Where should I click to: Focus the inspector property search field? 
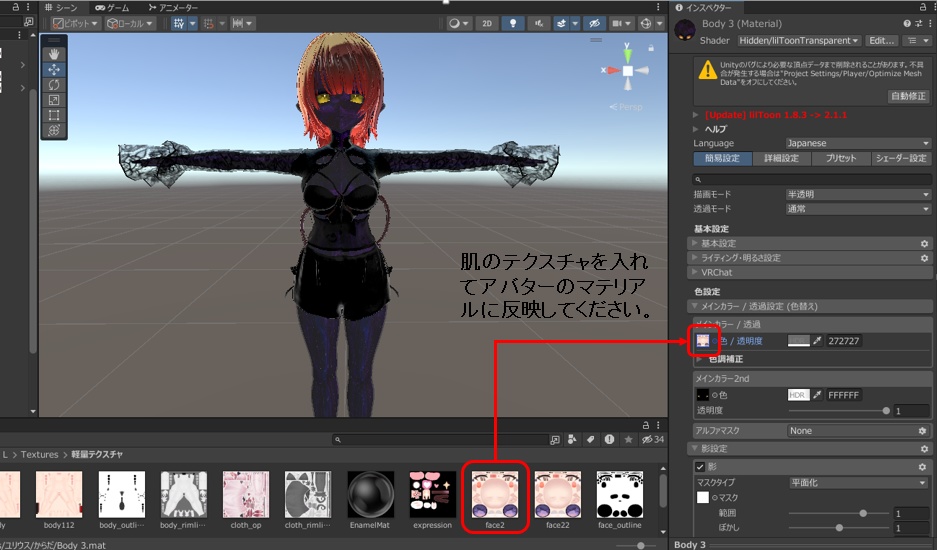tap(812, 179)
